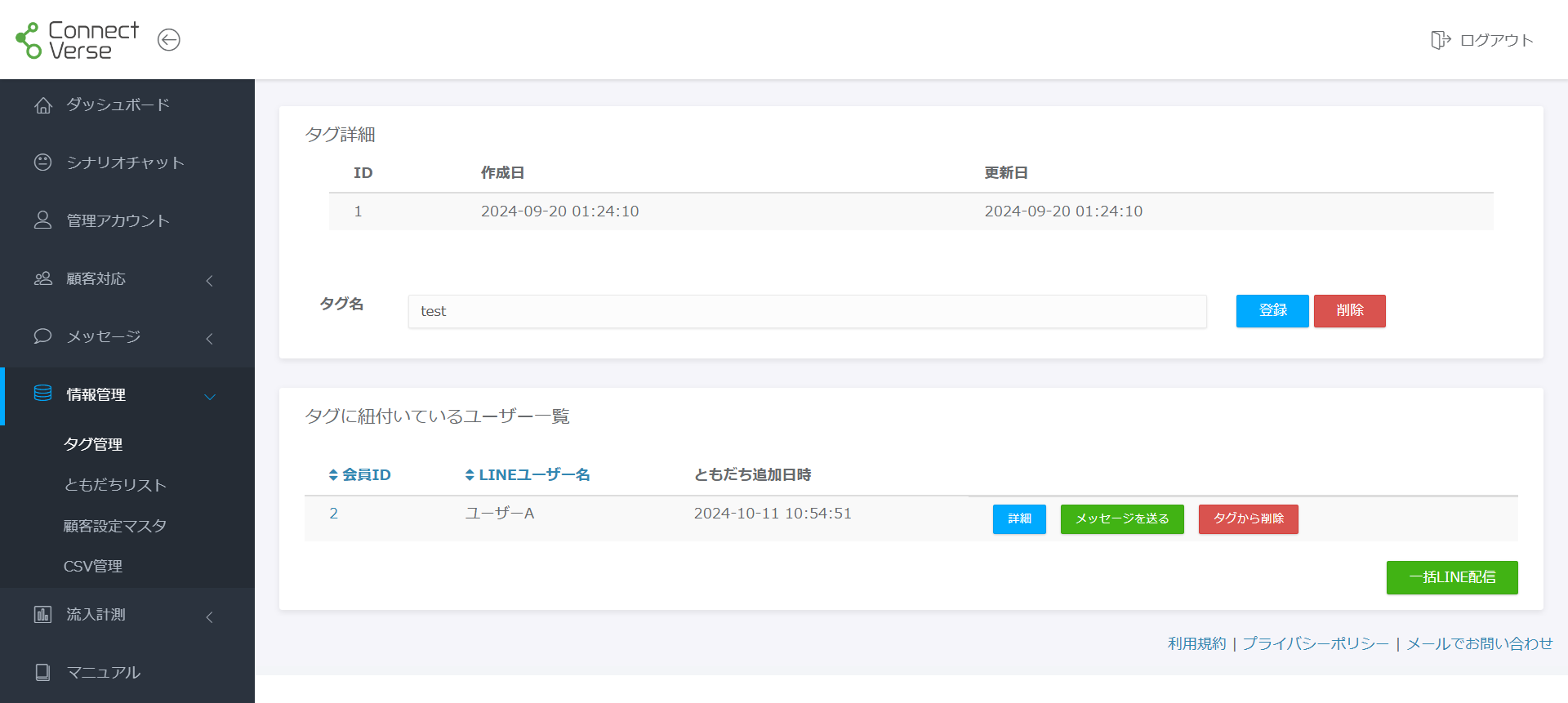Click the タグ詳細 heading
Viewport: 1568px width, 703px height.
(x=340, y=135)
